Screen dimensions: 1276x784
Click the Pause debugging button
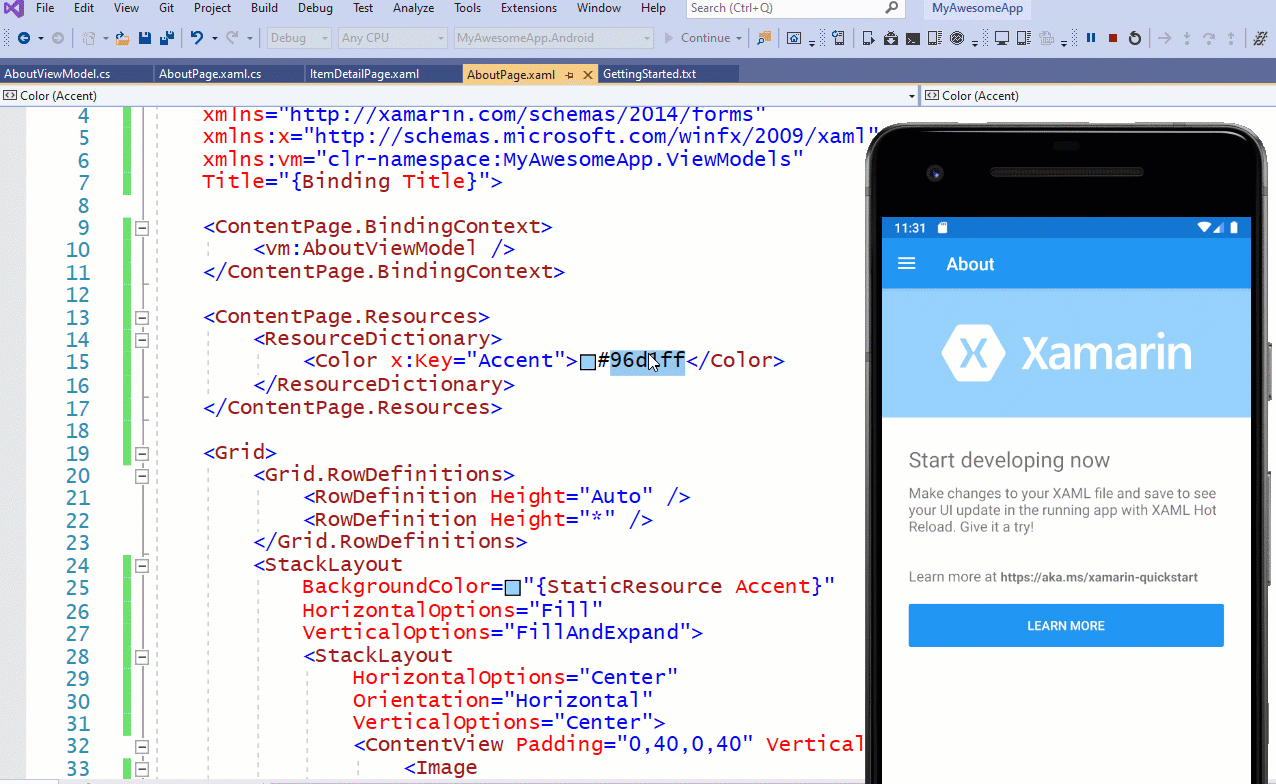(x=1092, y=38)
